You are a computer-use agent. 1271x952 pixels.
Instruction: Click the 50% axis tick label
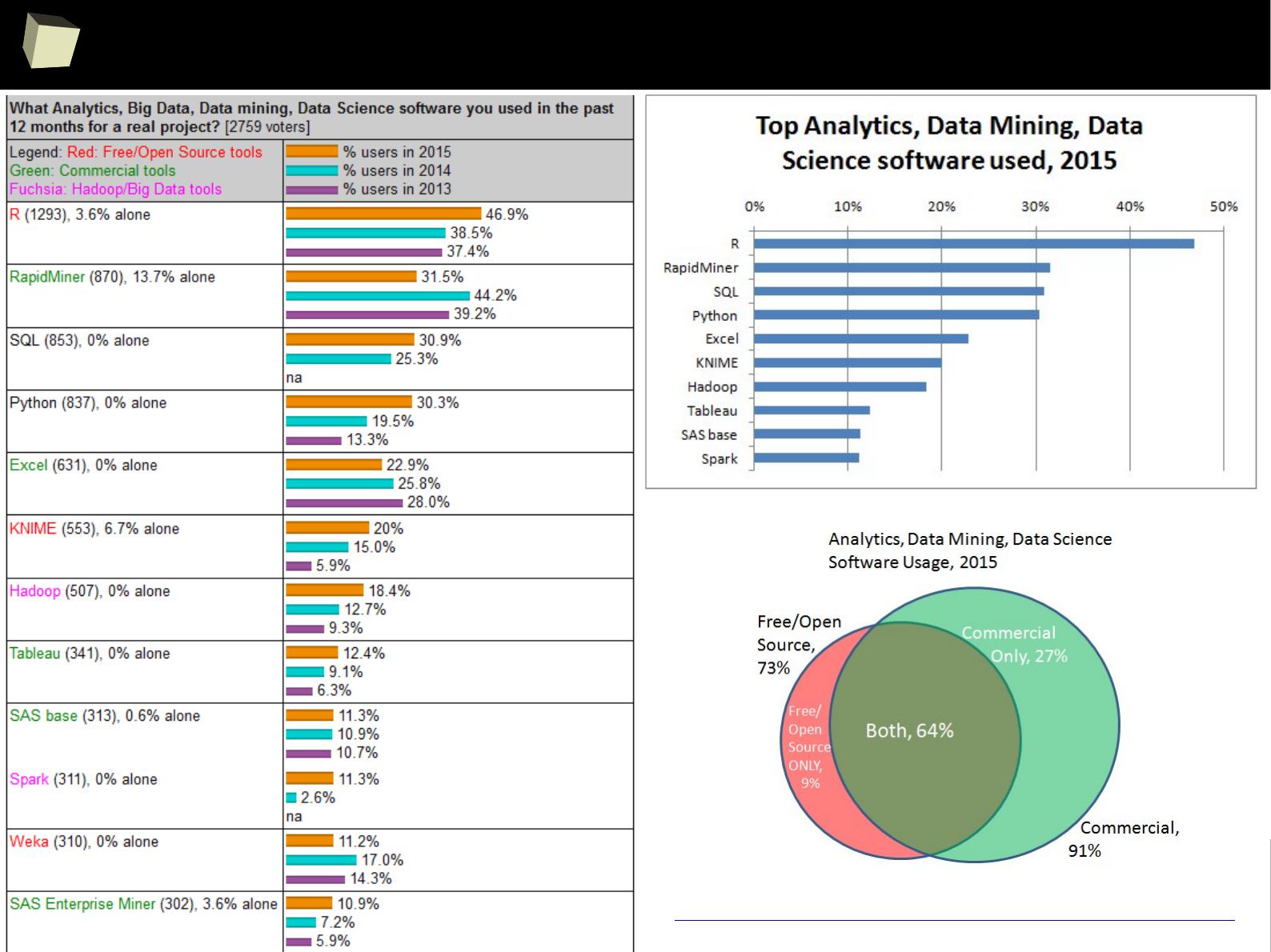click(1224, 206)
